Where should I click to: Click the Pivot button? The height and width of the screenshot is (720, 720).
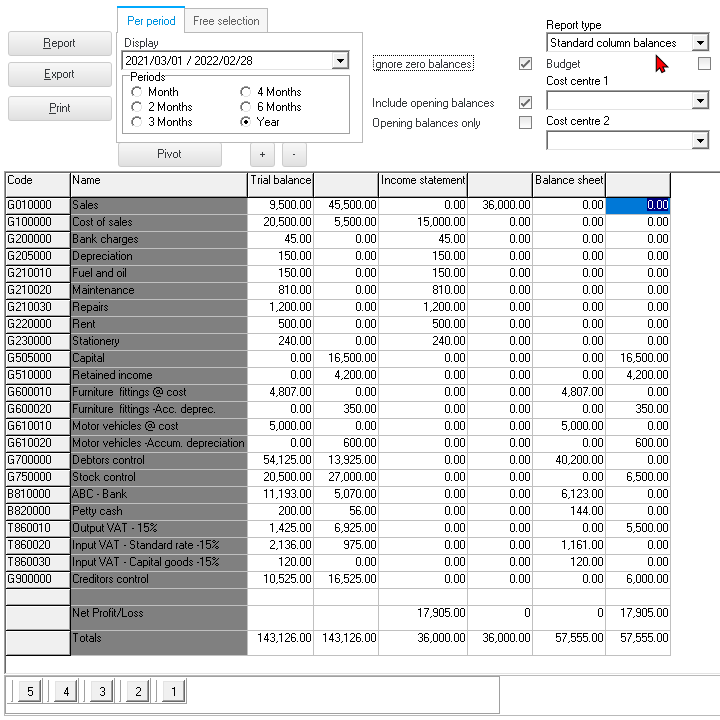(169, 154)
